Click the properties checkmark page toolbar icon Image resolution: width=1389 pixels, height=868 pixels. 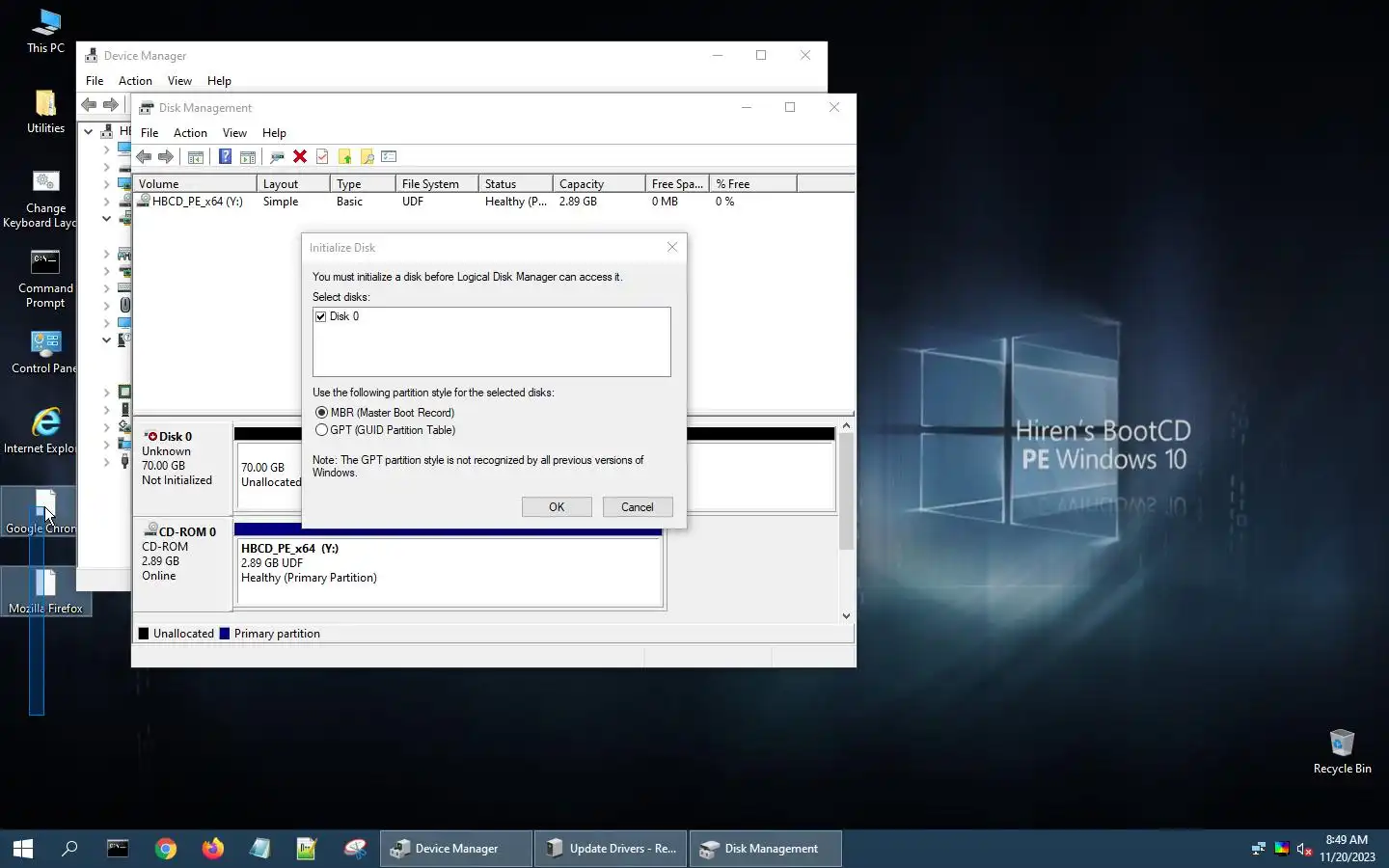pos(322,157)
